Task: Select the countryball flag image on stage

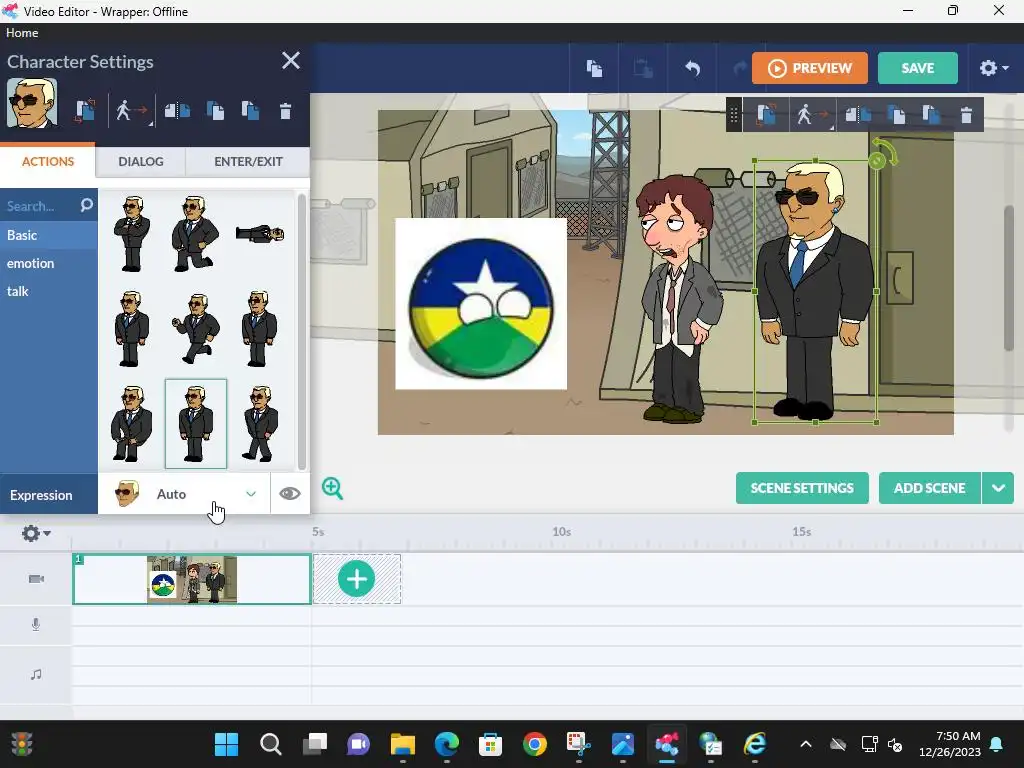Action: [481, 304]
